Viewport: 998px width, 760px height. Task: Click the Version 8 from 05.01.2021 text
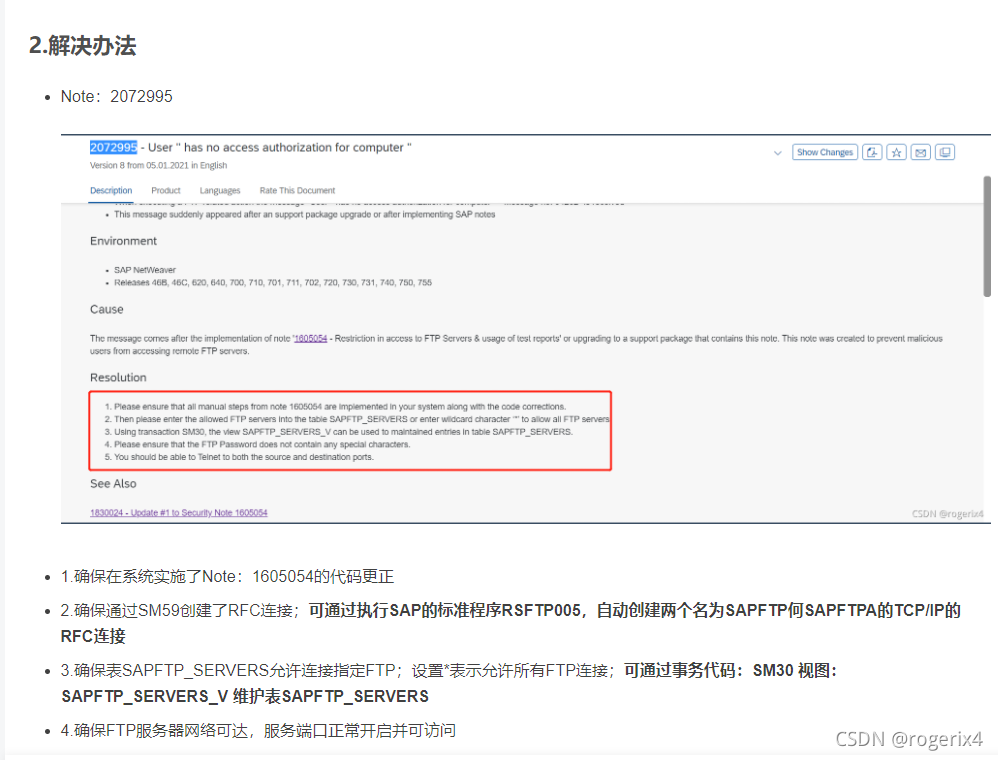pos(158,165)
